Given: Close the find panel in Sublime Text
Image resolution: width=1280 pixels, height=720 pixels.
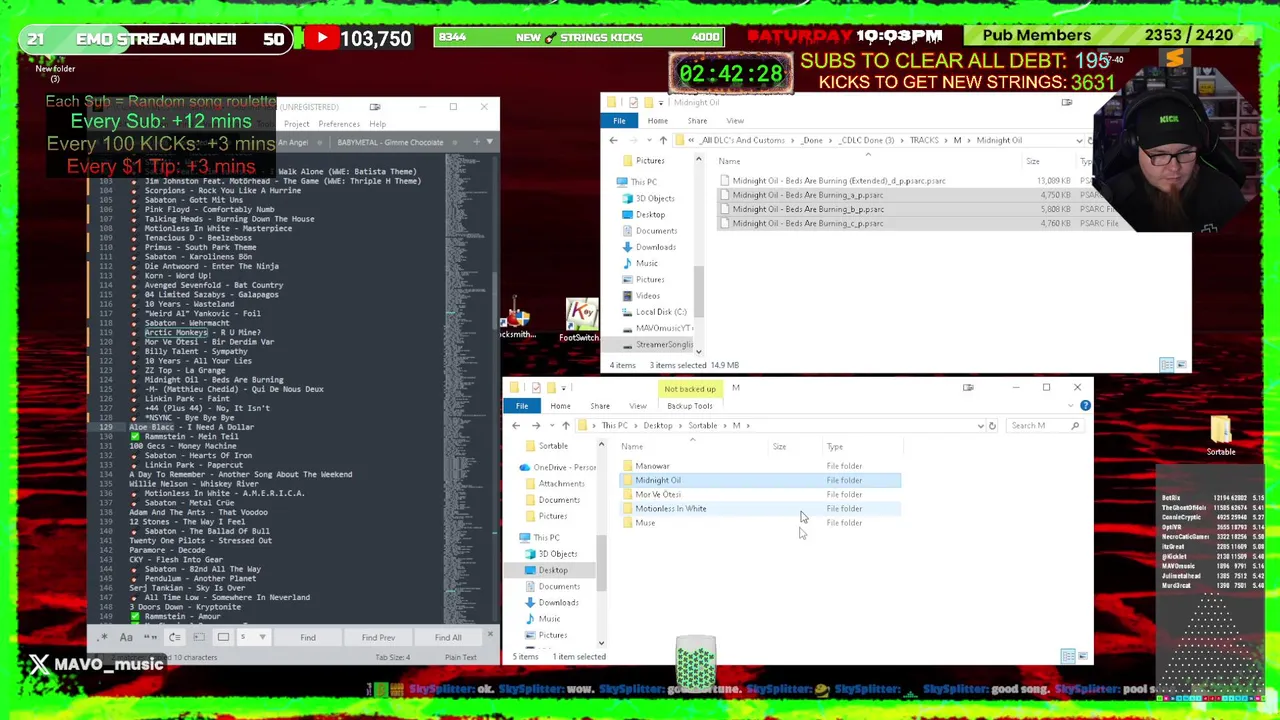Looking at the screenshot, I should (490, 634).
